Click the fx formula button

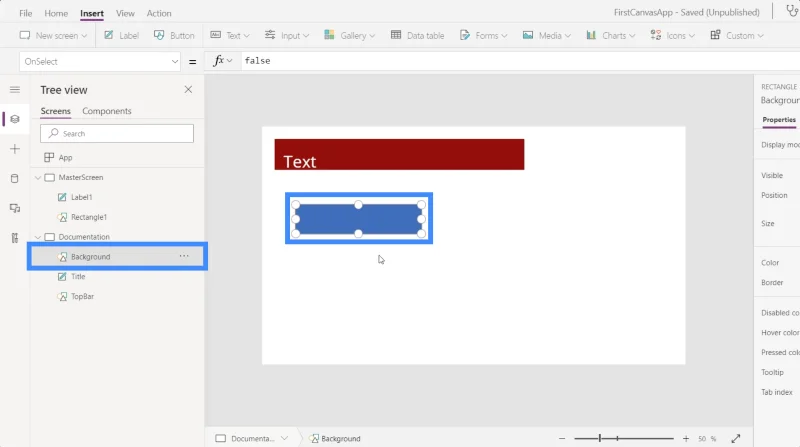point(222,61)
